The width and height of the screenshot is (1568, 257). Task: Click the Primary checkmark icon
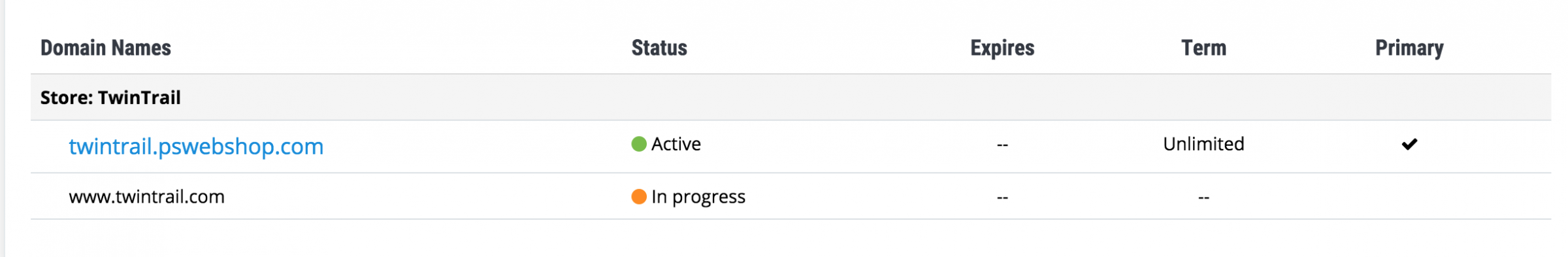[1409, 144]
